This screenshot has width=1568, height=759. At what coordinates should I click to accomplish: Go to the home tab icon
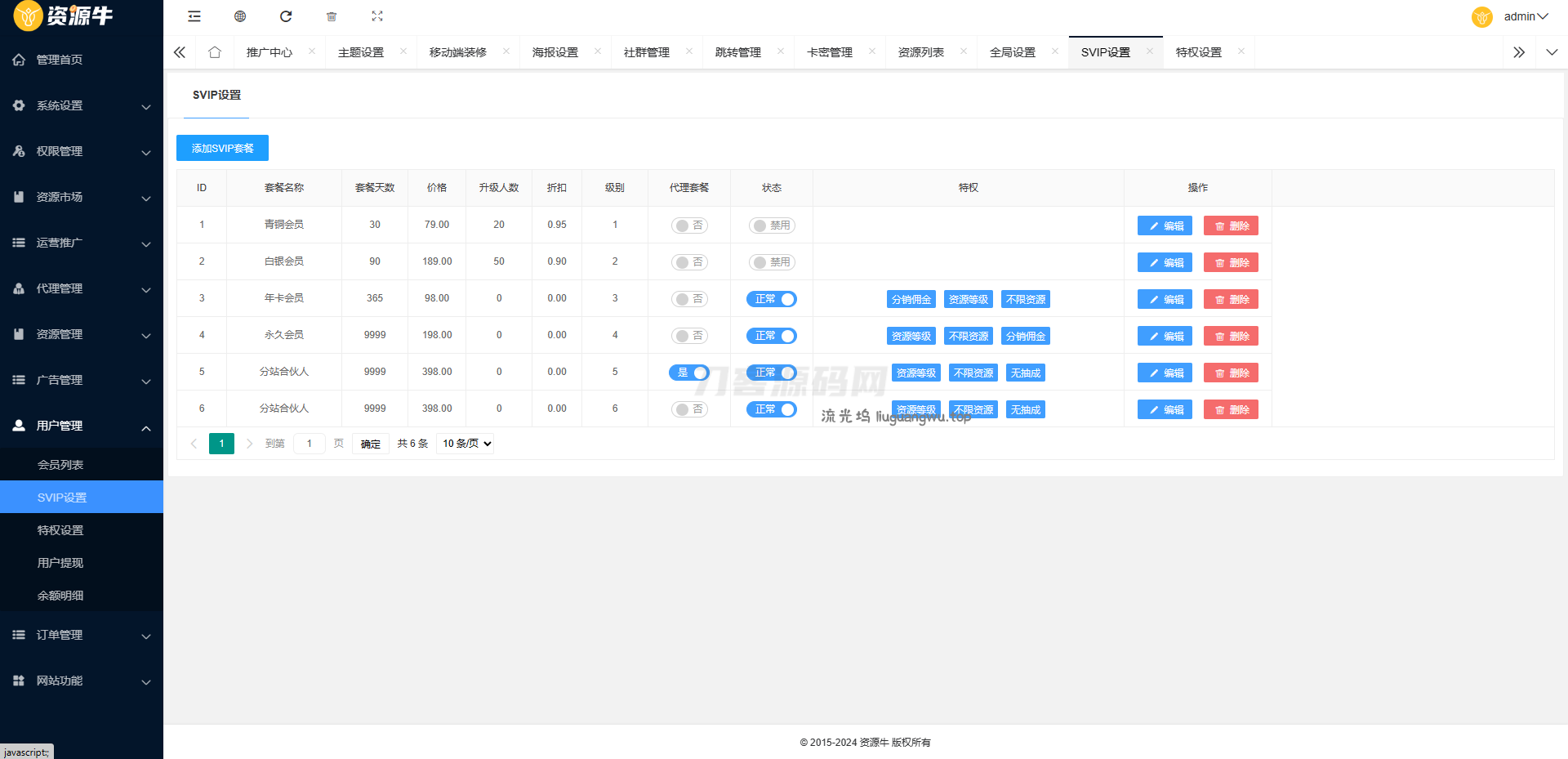point(215,52)
